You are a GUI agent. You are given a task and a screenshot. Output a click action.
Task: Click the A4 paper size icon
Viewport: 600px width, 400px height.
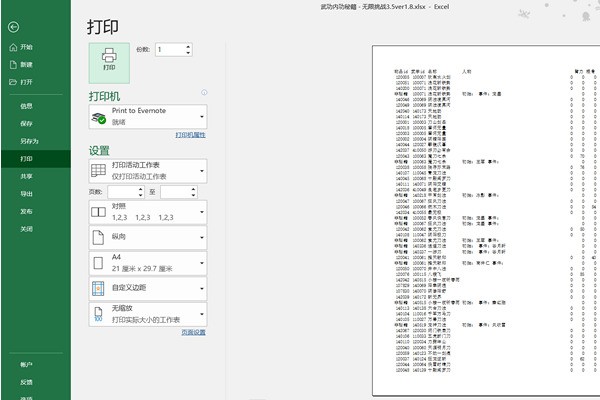(98, 263)
